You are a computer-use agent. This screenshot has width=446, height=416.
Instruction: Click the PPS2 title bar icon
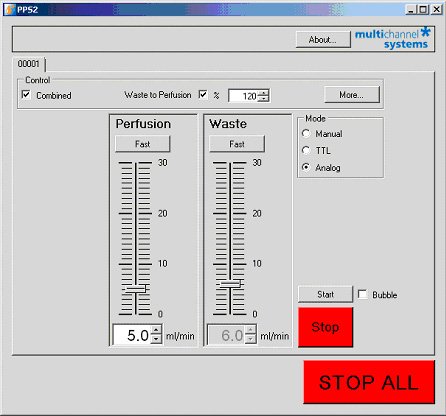(10, 9)
